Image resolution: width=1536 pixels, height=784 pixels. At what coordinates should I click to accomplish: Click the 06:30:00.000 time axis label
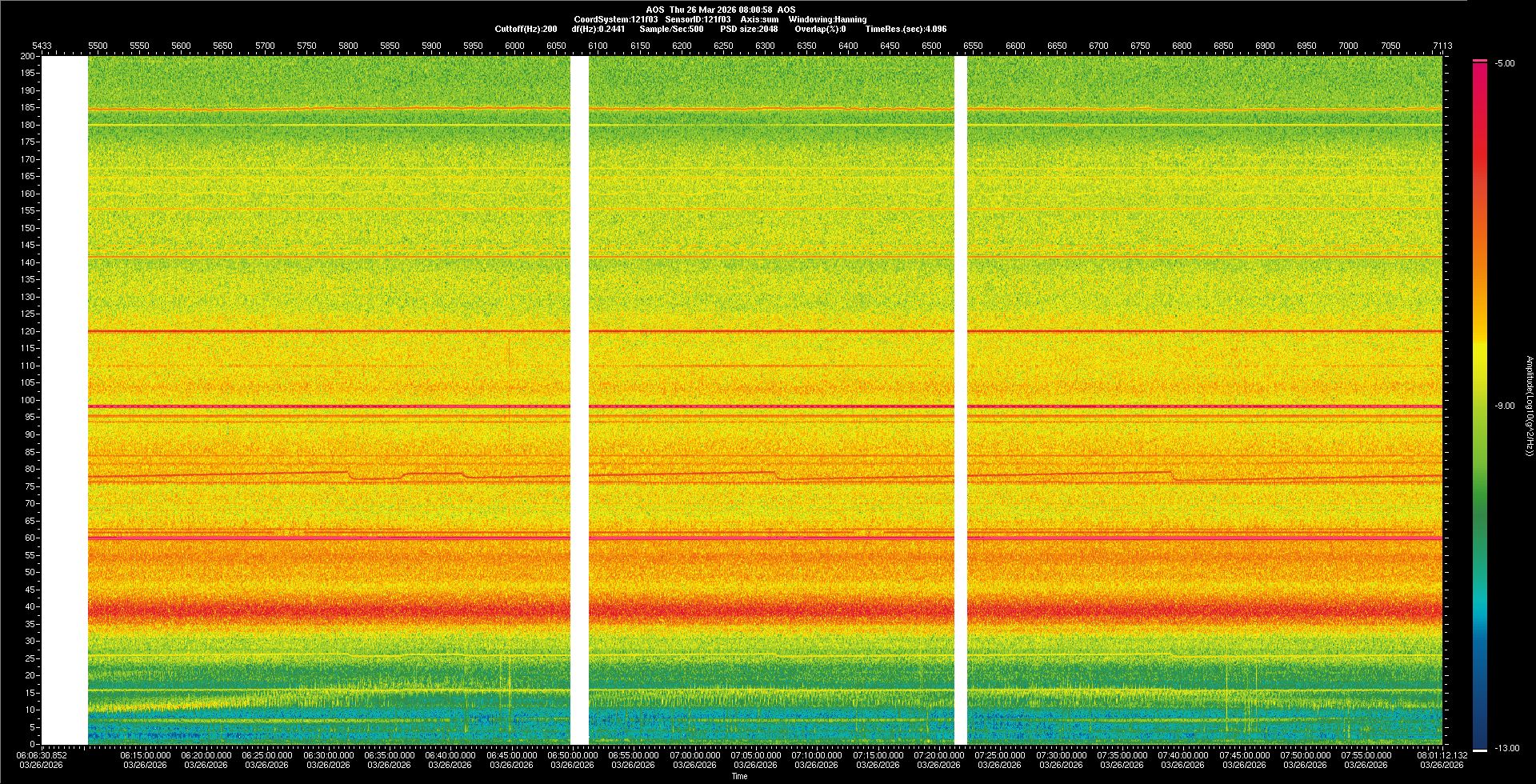tap(328, 754)
